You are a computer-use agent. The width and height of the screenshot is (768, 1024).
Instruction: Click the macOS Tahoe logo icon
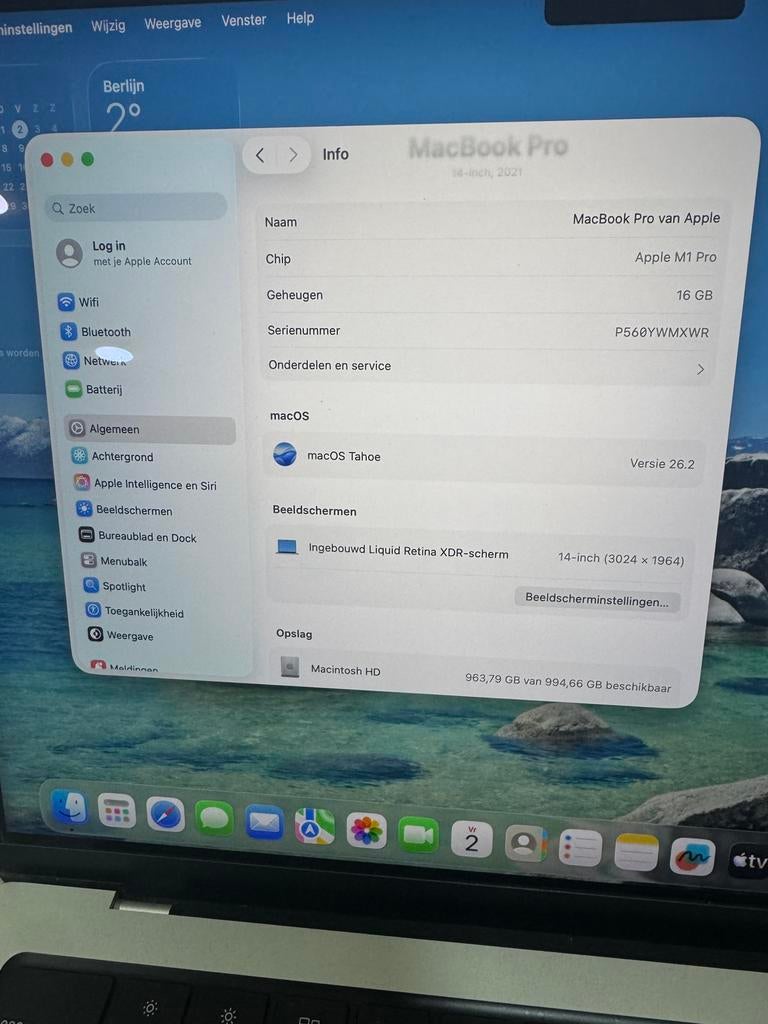(x=285, y=454)
